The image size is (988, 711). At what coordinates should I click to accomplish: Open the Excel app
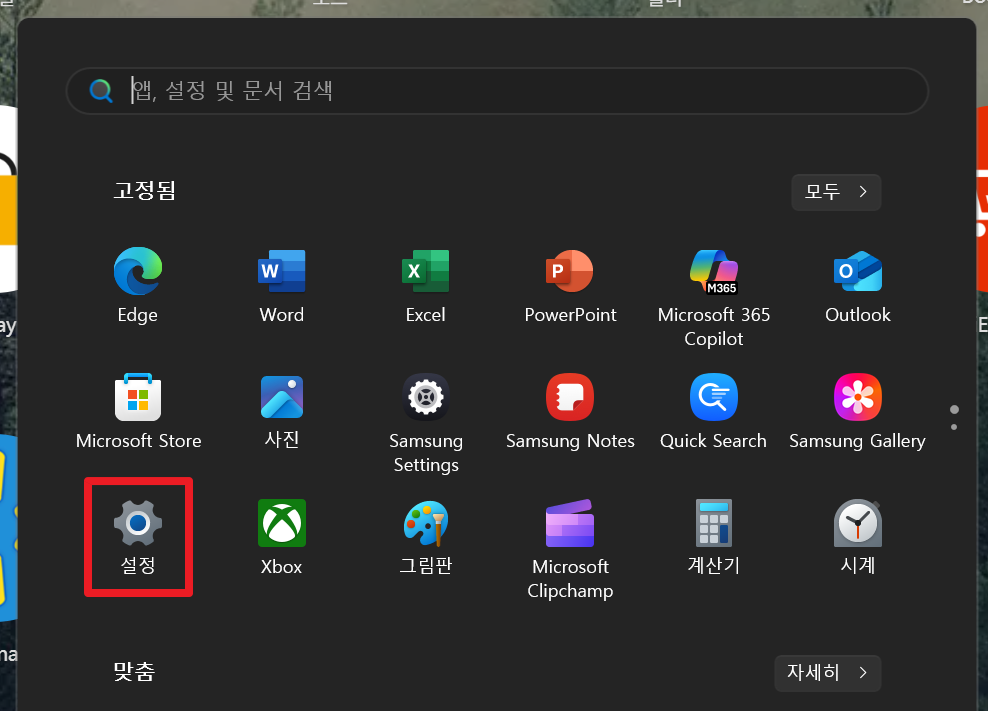(x=425, y=286)
